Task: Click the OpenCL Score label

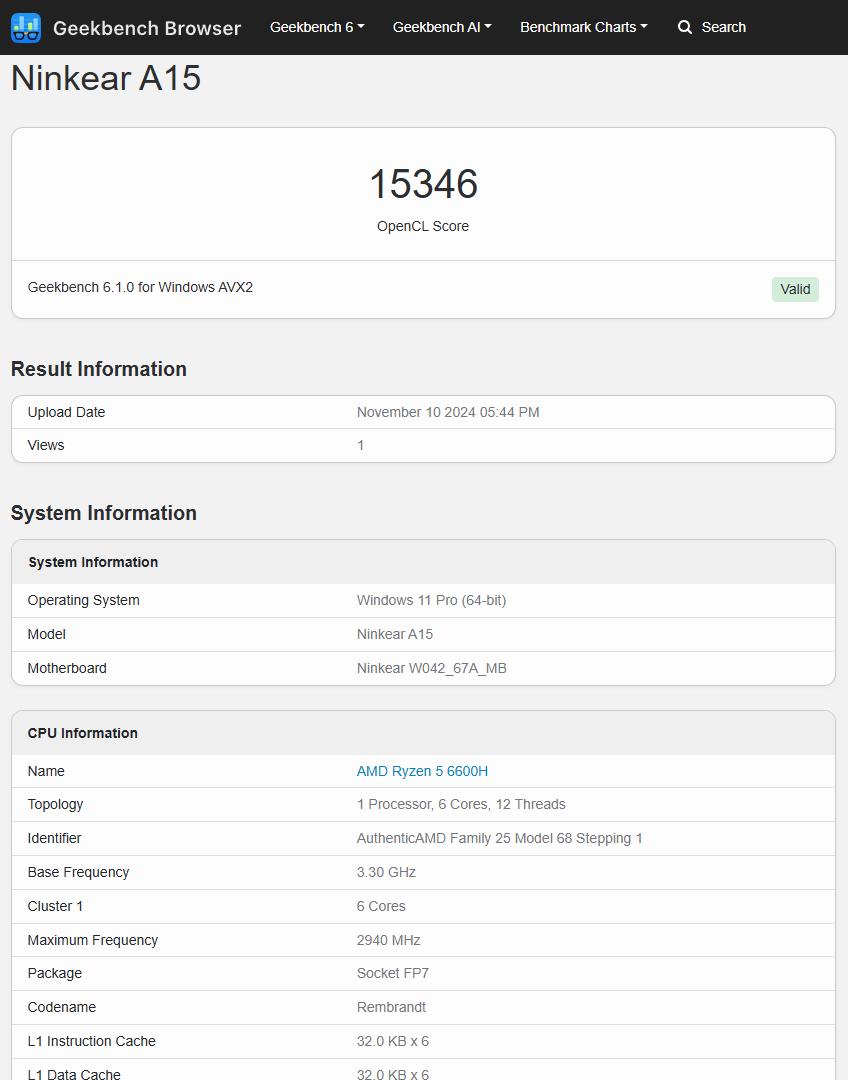Action: coord(423,226)
